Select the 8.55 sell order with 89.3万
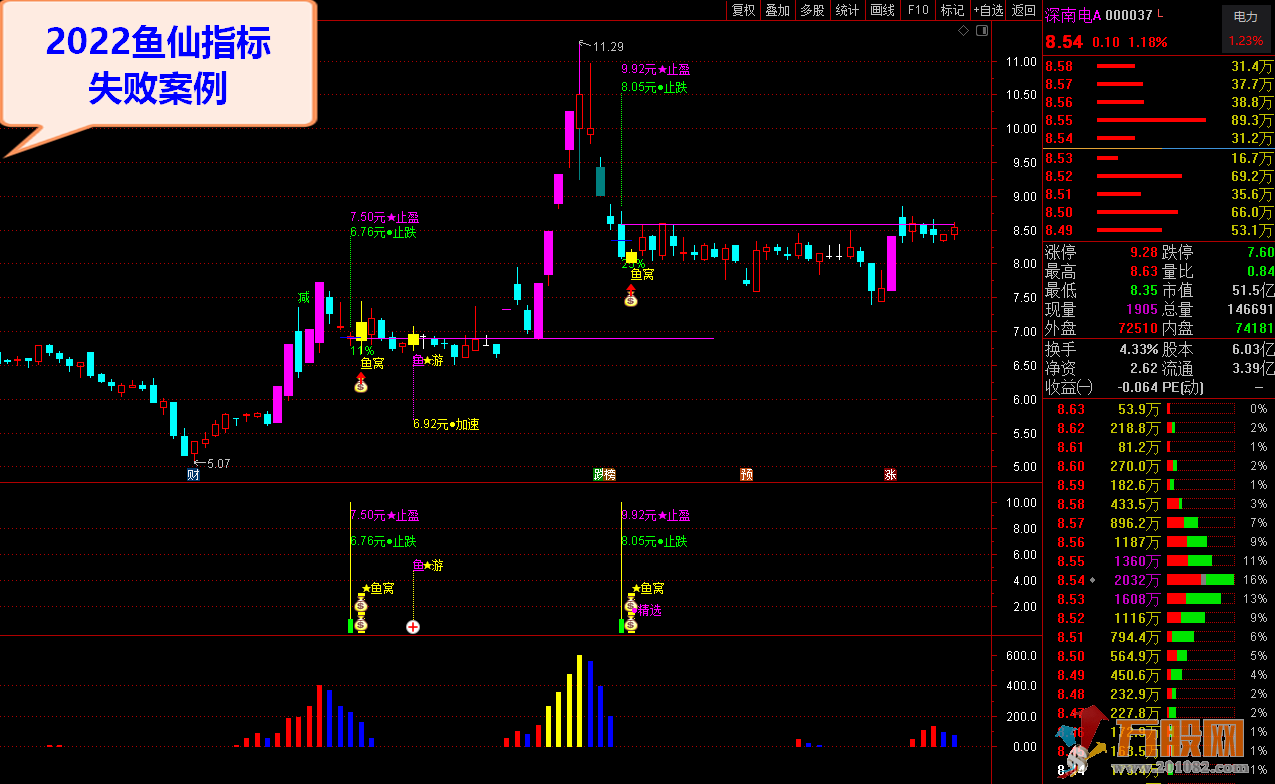 click(1159, 120)
